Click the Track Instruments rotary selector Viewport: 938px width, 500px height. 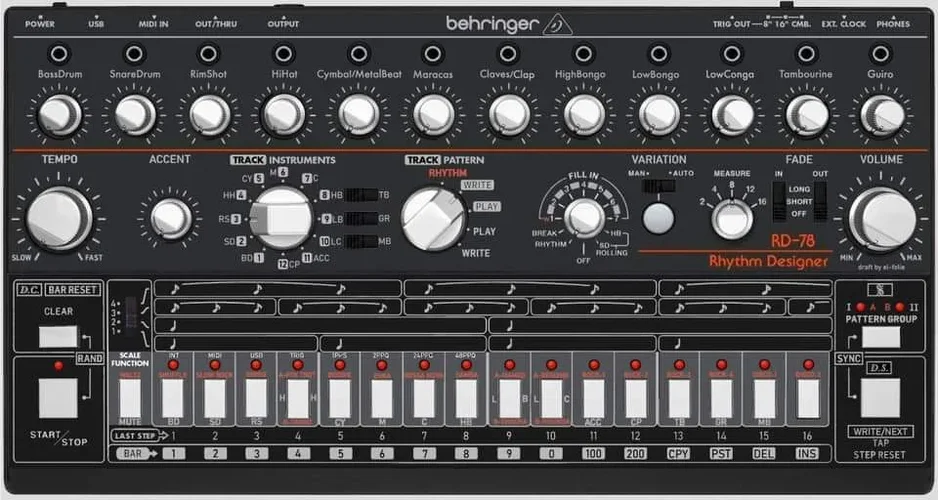[281, 218]
